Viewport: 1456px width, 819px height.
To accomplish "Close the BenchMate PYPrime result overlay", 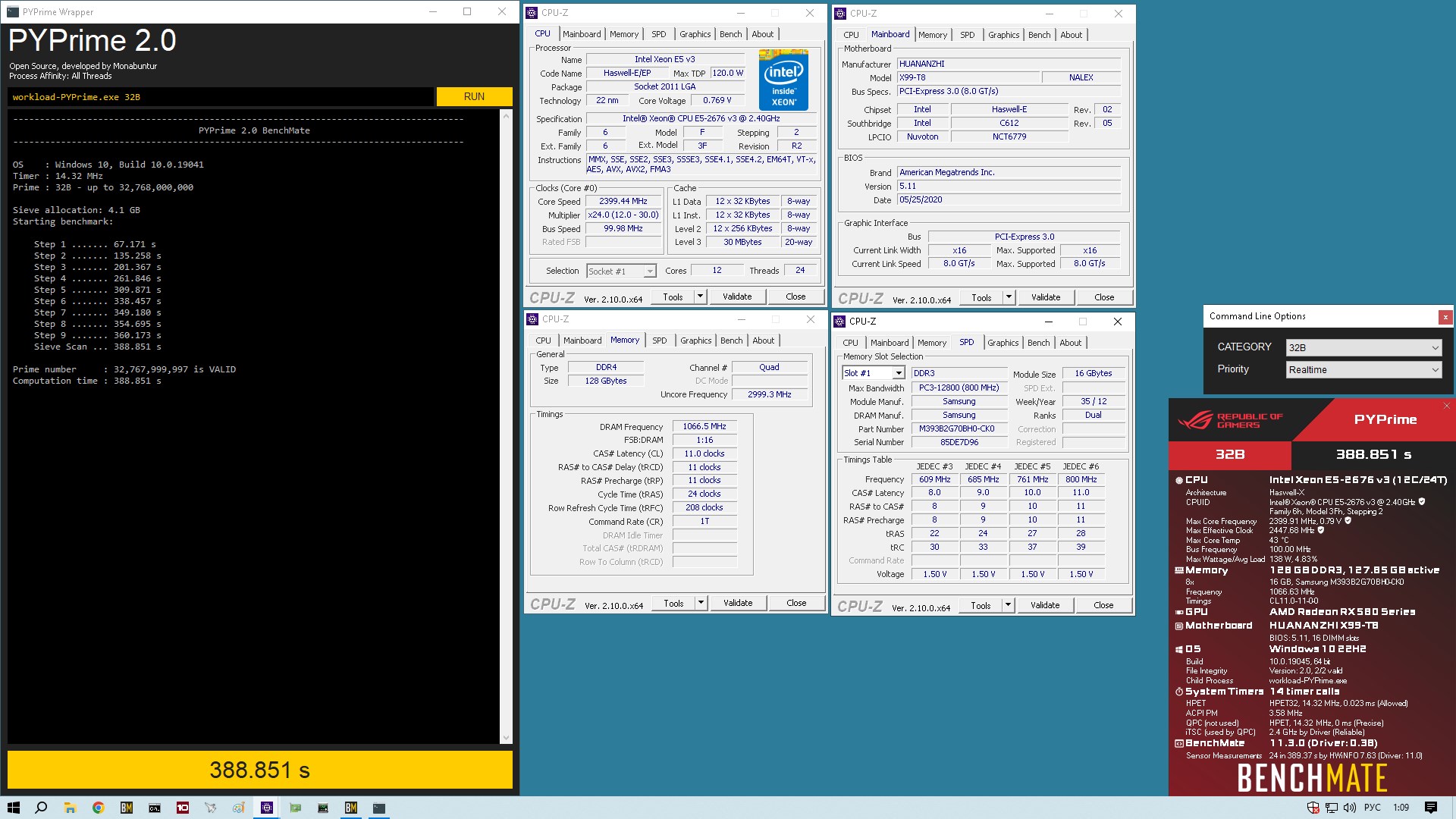I will coord(1447,406).
